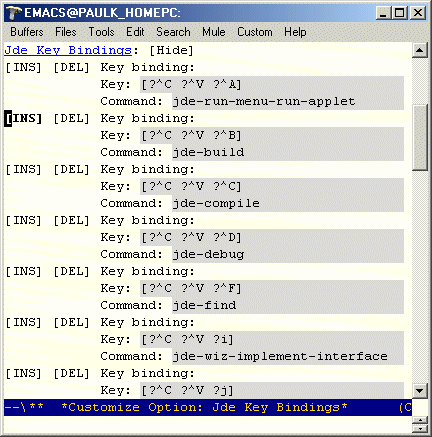Edit the Key field containing ?^B

point(272,136)
